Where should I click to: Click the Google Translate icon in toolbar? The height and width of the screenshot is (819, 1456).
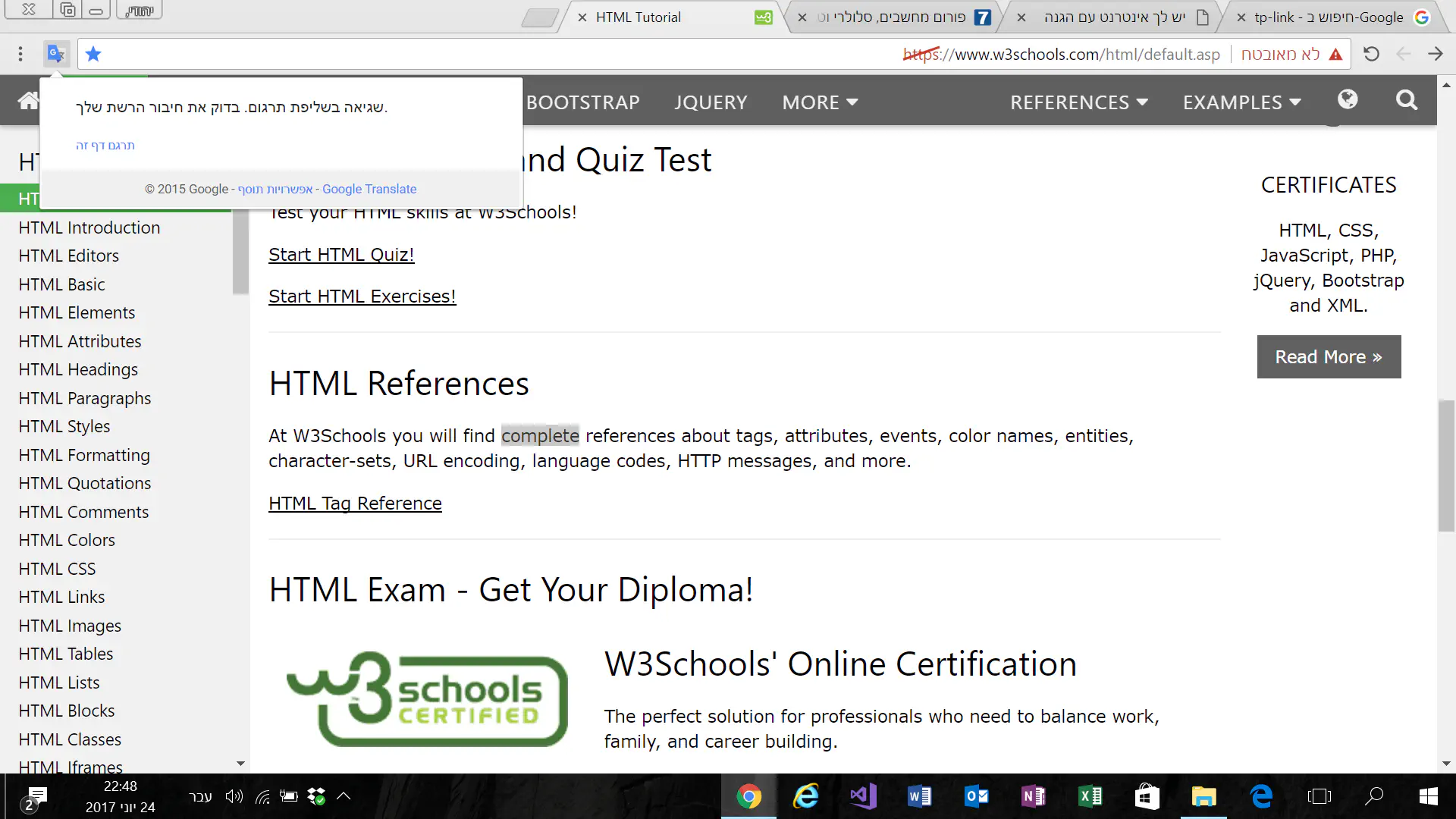[x=56, y=54]
